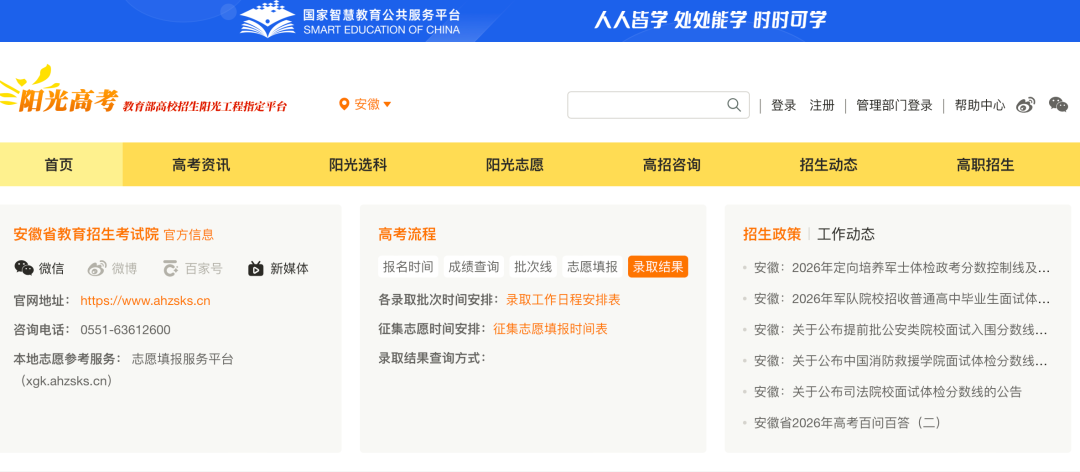Open 2026年军队院校招收普通高中毕业生面试 article
The image size is (1080, 472).
point(902,299)
